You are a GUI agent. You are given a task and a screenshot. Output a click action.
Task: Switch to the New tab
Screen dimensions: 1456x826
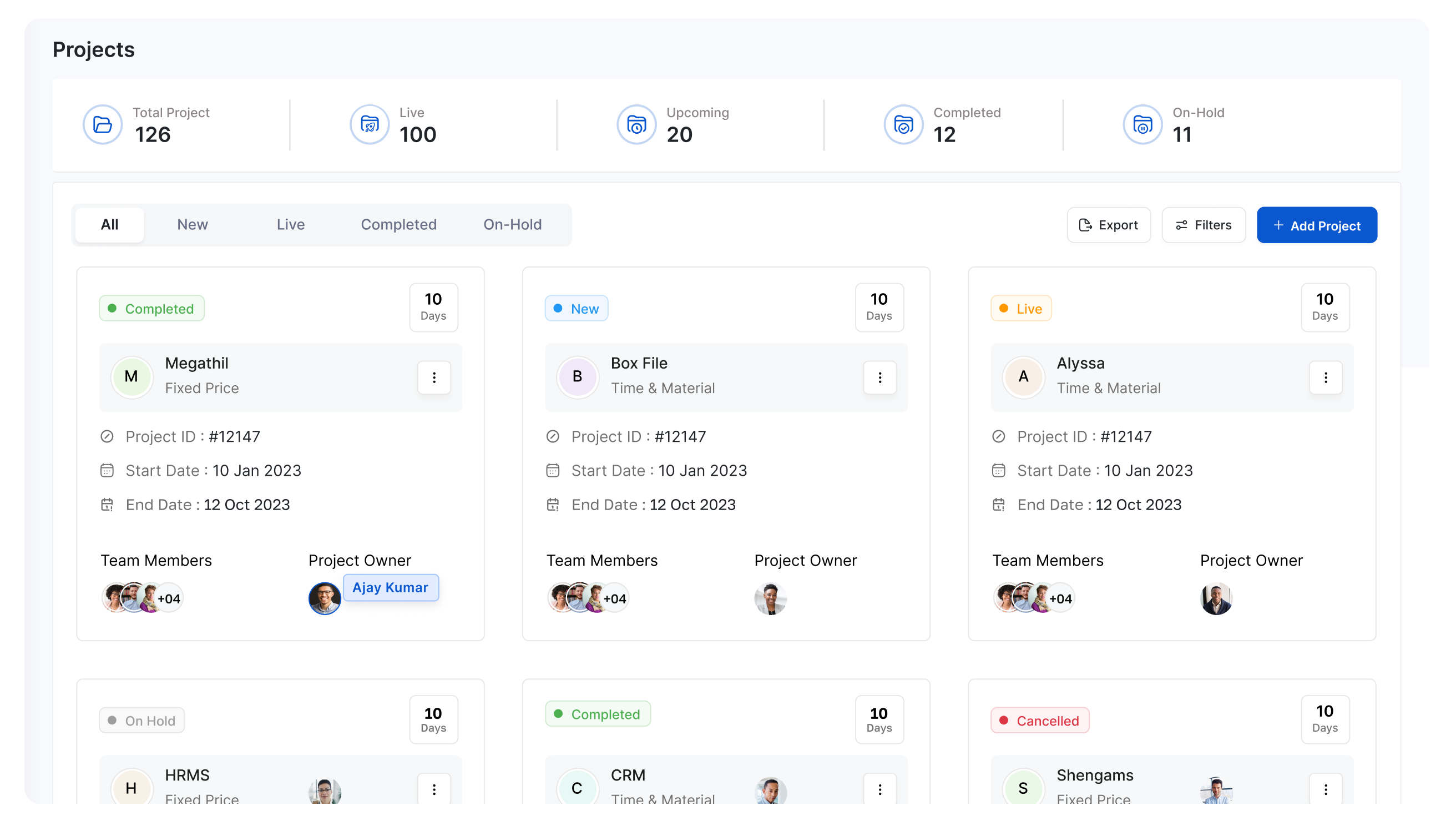pos(192,225)
